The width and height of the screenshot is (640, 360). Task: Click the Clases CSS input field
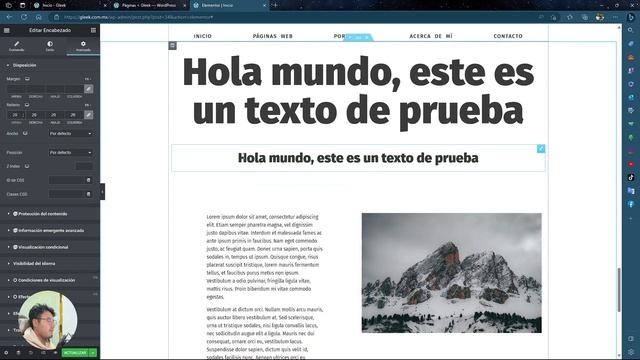pyautogui.click(x=67, y=194)
